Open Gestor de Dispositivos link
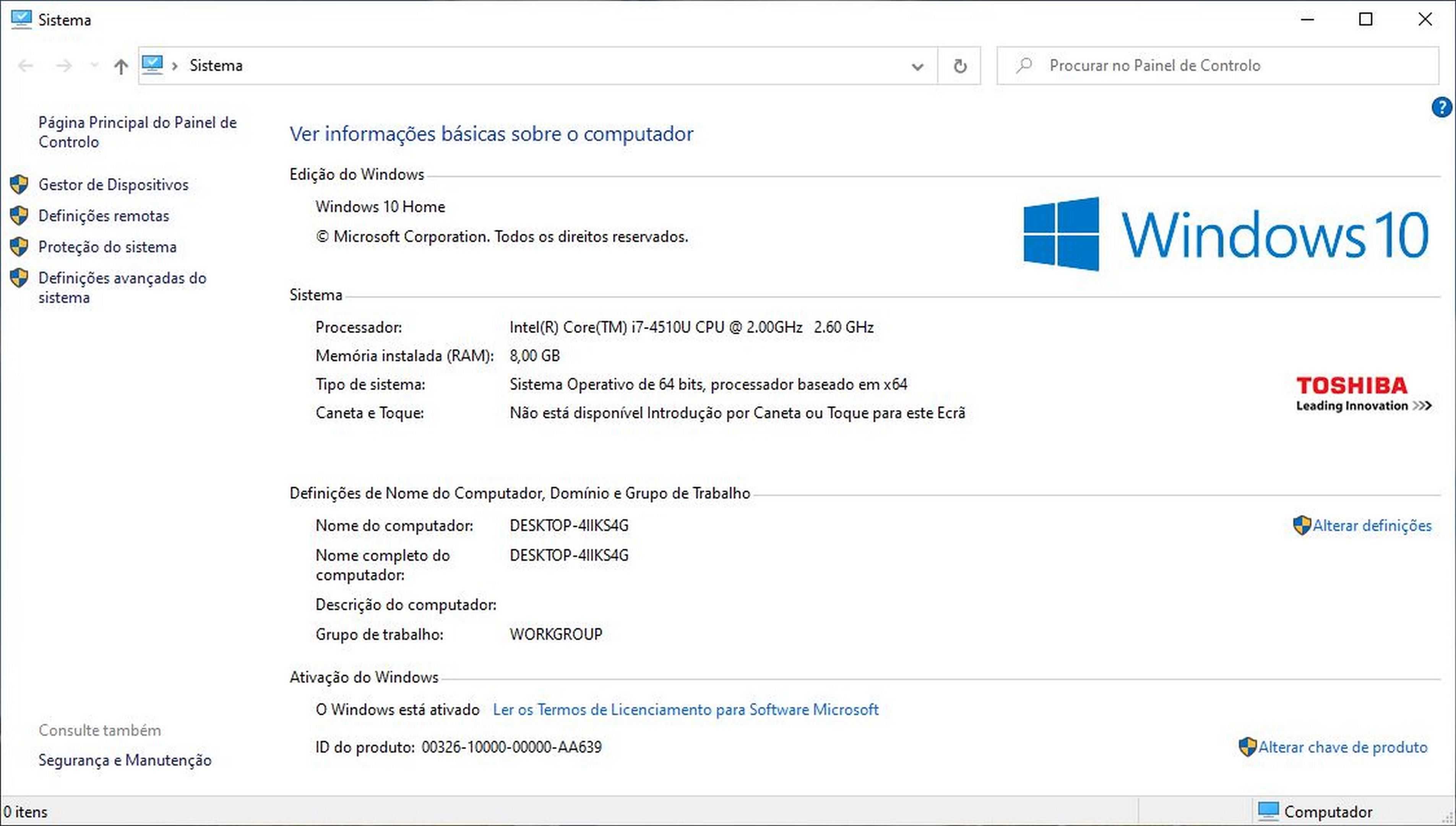Screen dimensions: 1456x826 (x=114, y=184)
